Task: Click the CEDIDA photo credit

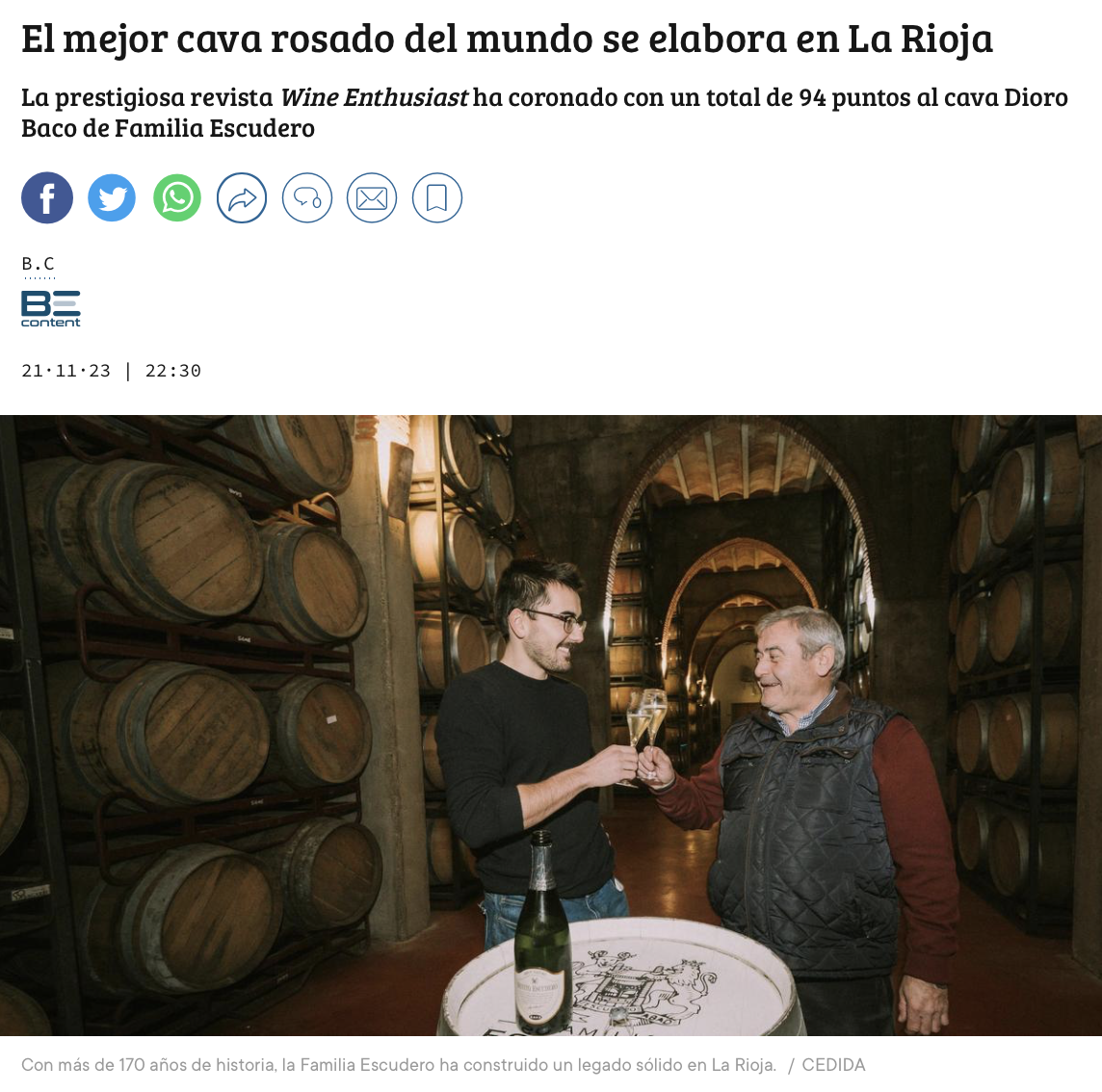Action: 833,1065
